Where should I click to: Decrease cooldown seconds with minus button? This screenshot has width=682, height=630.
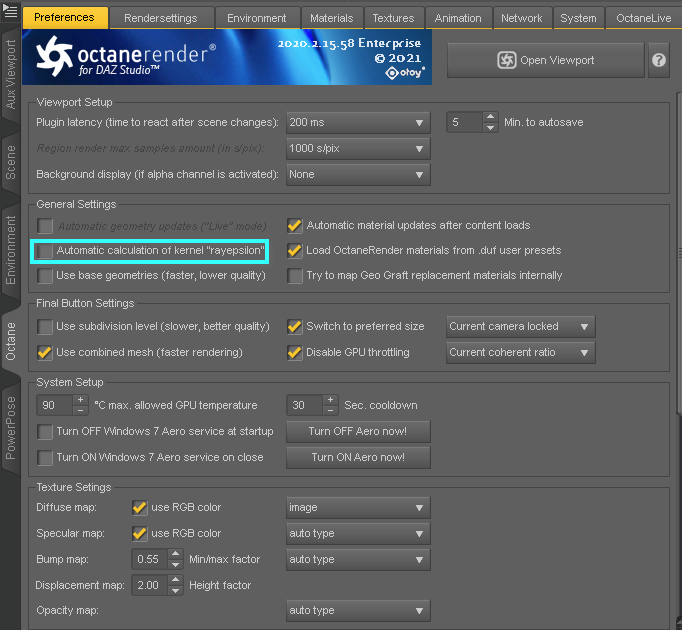pyautogui.click(x=331, y=410)
